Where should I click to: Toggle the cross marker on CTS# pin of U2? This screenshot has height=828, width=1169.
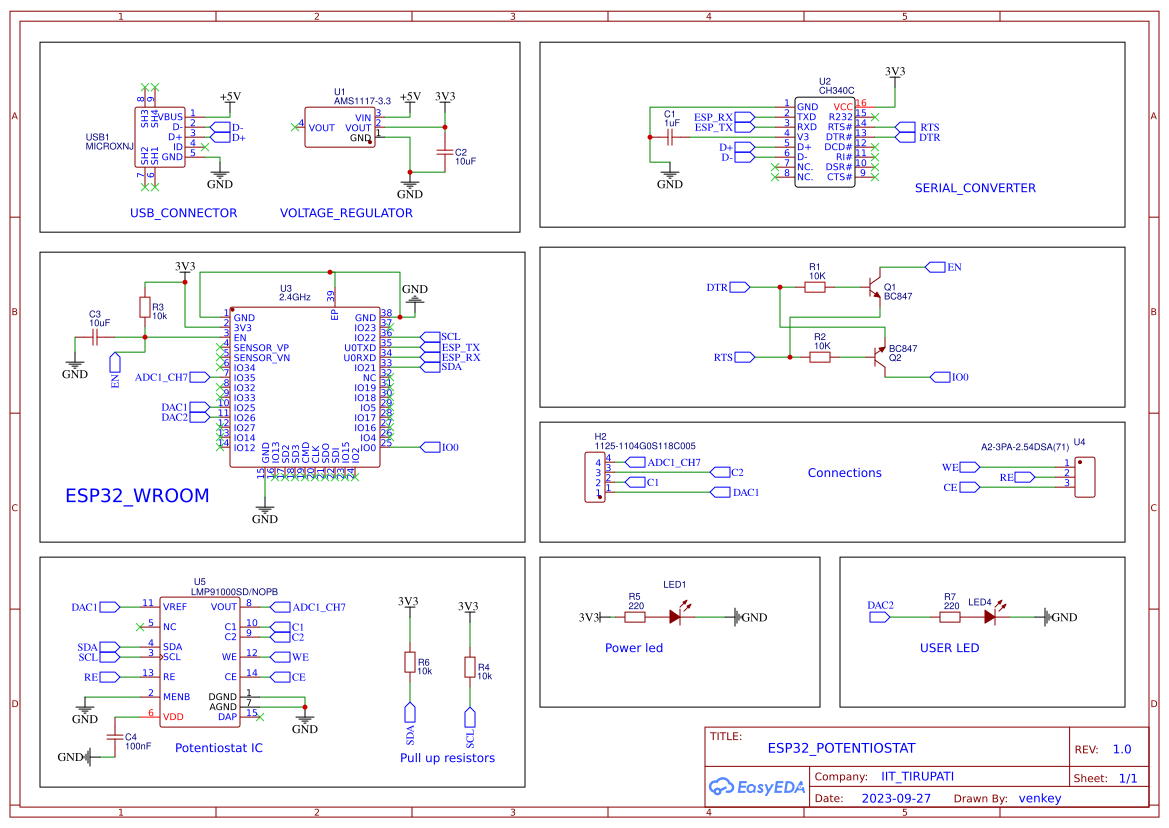click(875, 177)
